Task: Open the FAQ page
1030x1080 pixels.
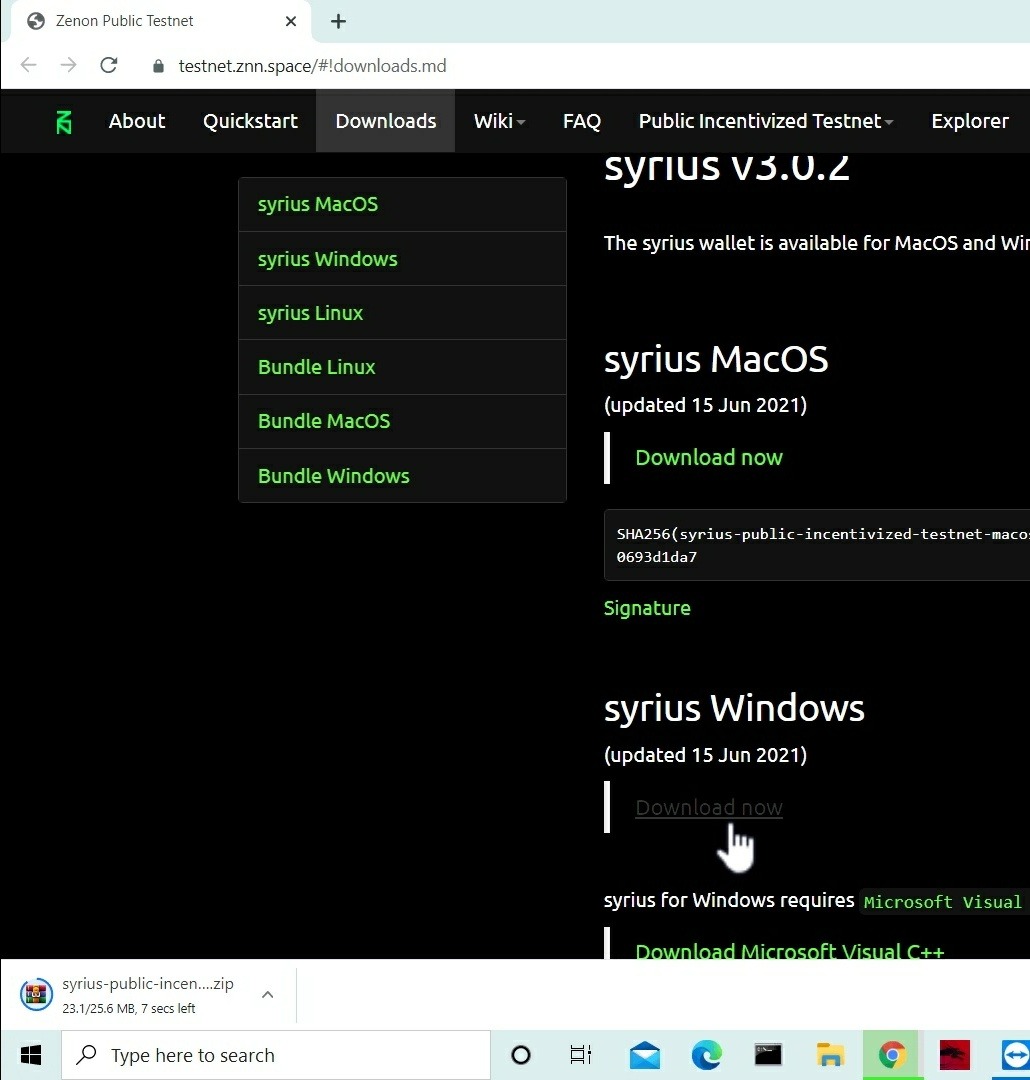Action: coord(581,121)
